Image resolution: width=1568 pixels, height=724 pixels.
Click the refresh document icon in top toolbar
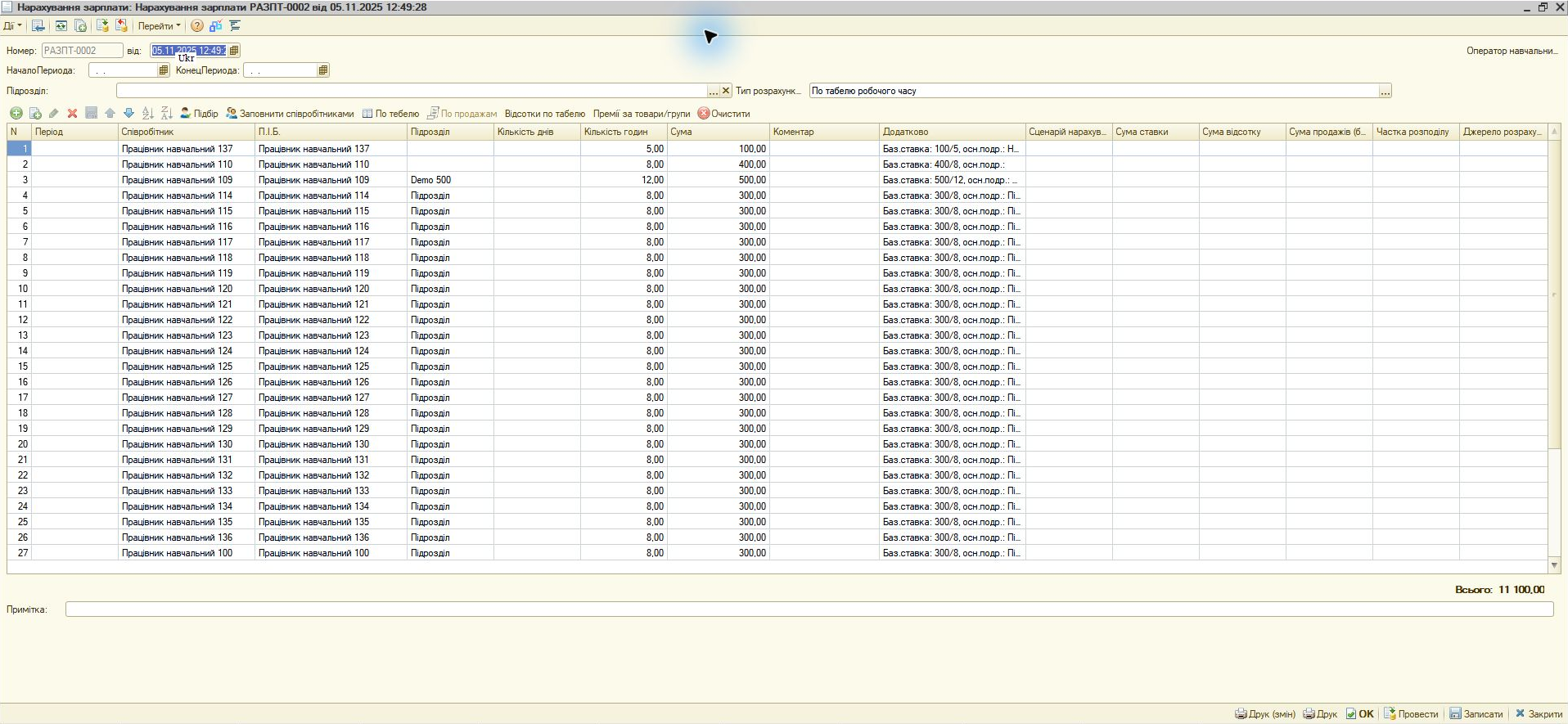[61, 26]
